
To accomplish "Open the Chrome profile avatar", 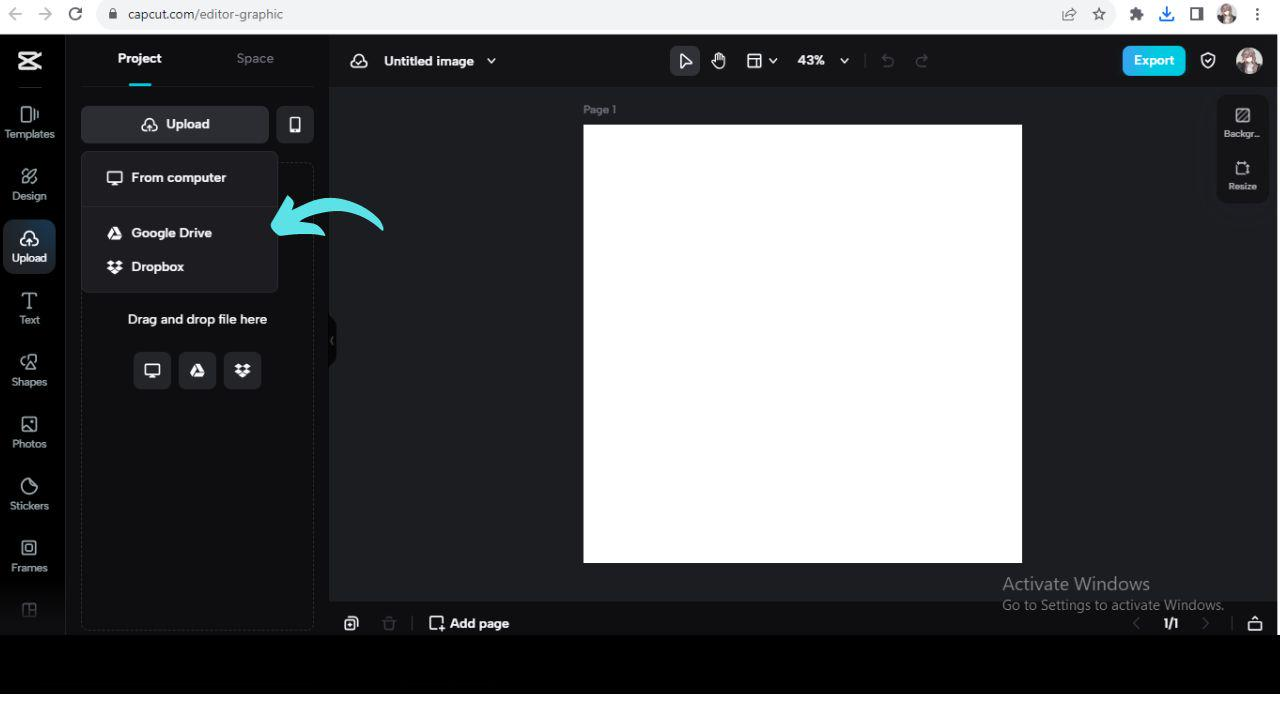I will [1227, 14].
